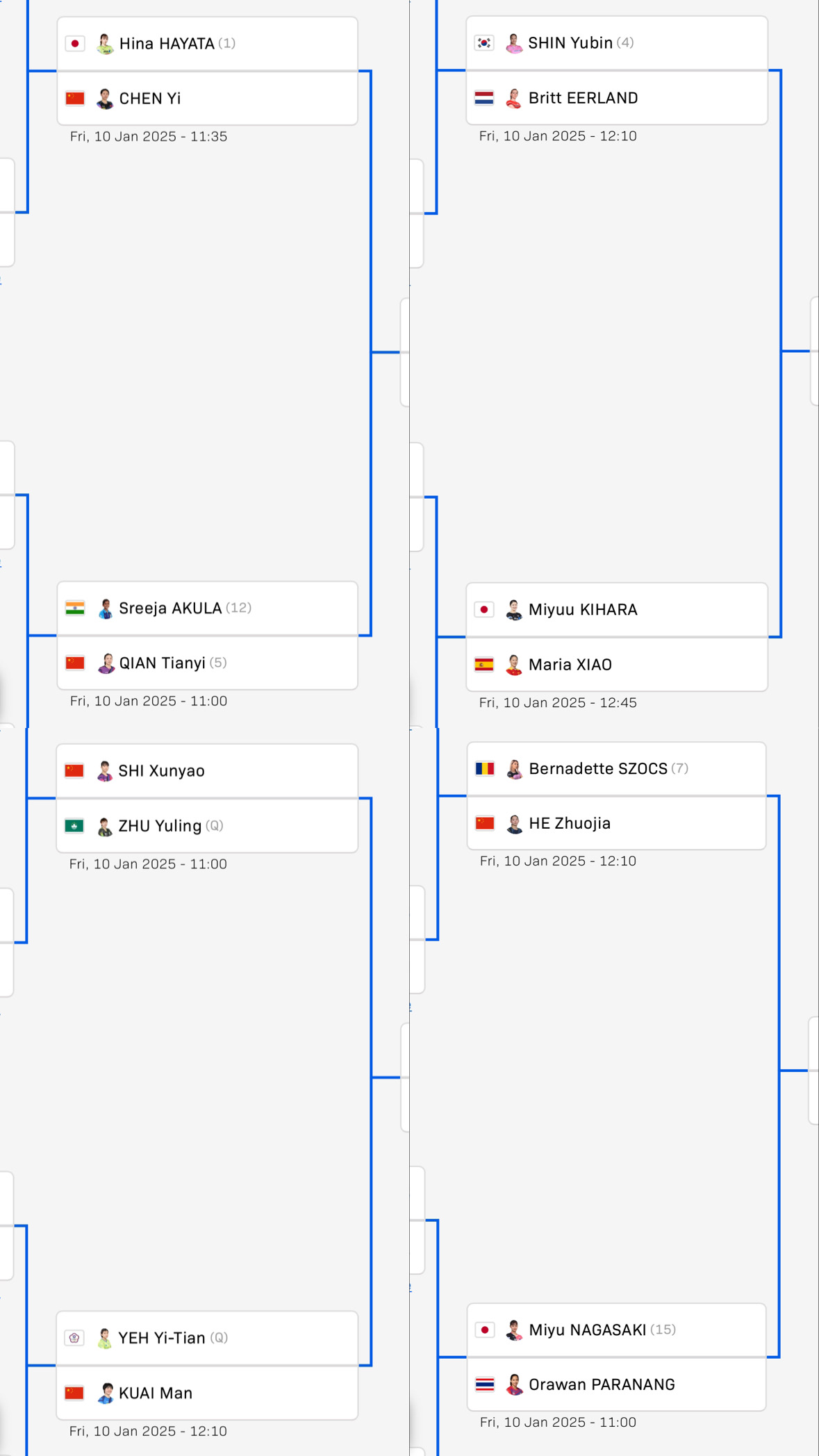Click Macau flag beside ZHU Yuling
This screenshot has width=819, height=1456.
click(x=74, y=826)
